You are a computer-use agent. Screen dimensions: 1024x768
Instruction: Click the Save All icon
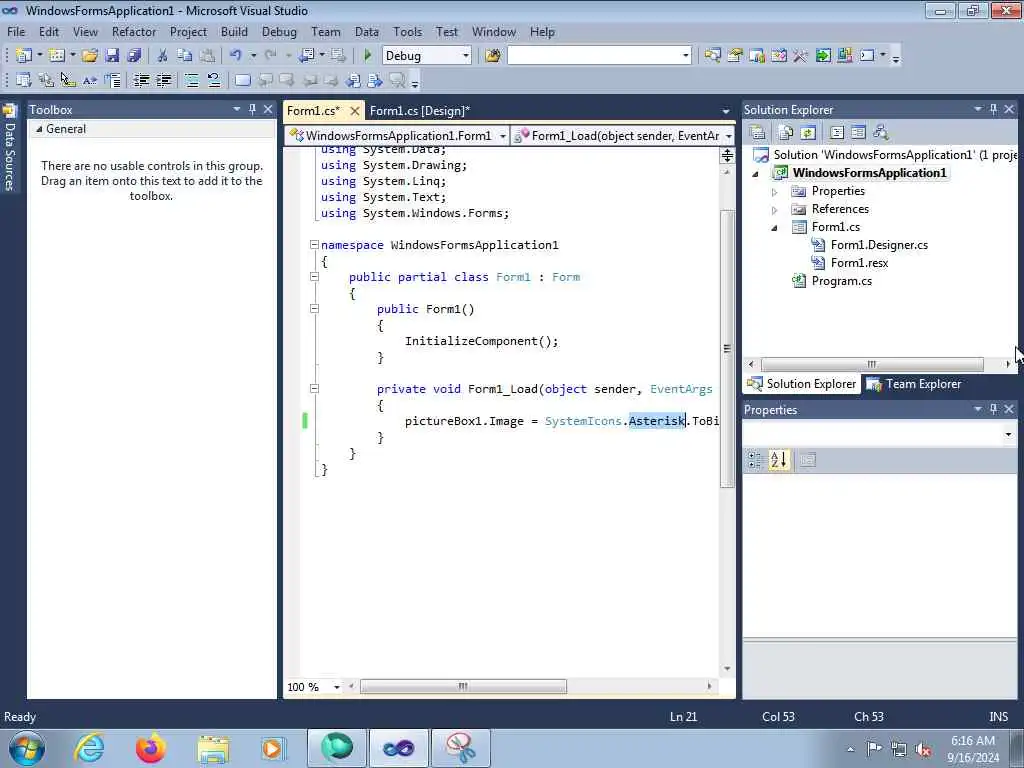tap(134, 56)
